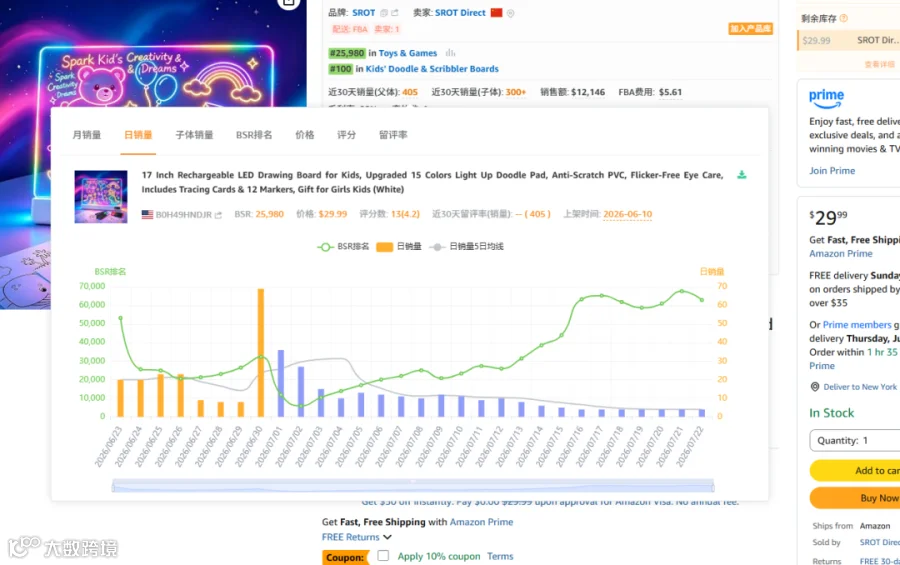Click the Add to cart button
The image size is (900, 565).
click(x=855, y=470)
